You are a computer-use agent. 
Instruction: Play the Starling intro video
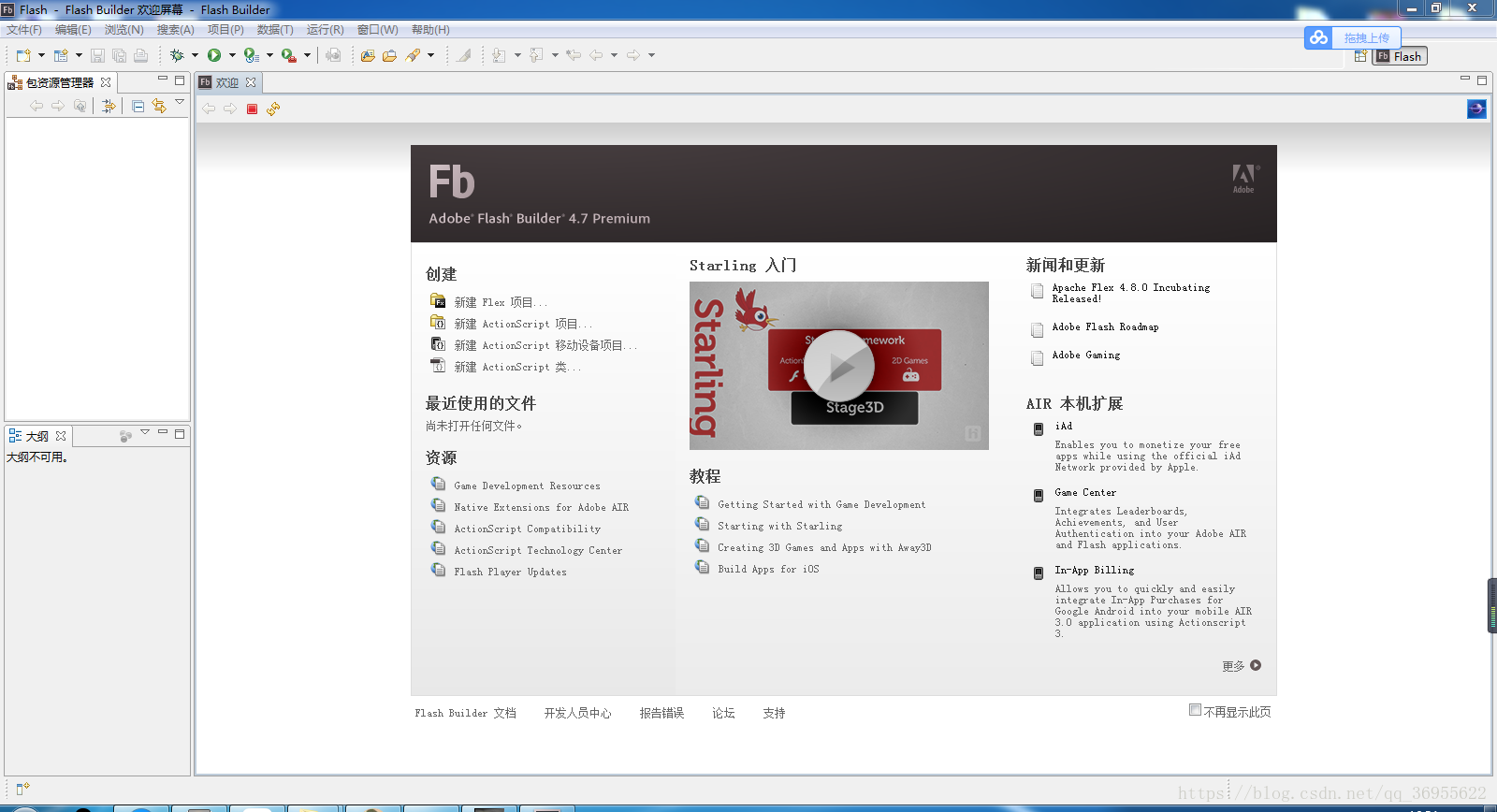(x=839, y=366)
